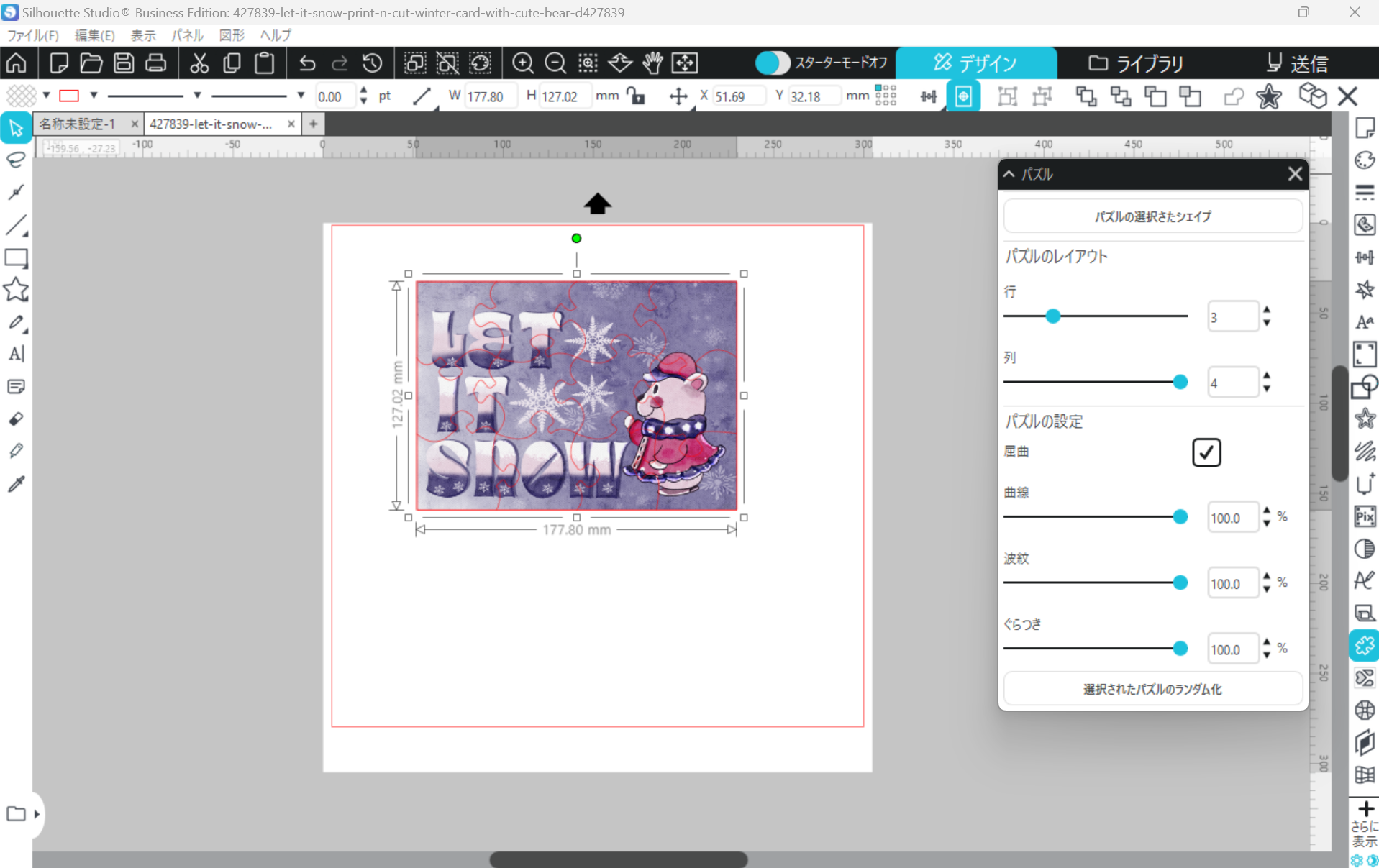Screen dimensions: 1379x868
Task: Open the fill color dropdown arrow
Action: coord(46,96)
